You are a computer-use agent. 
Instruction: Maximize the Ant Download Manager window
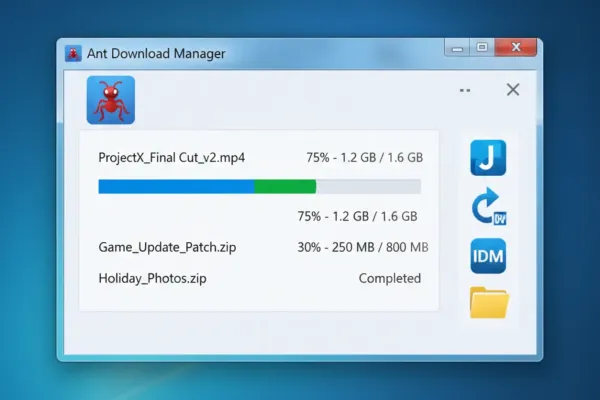482,47
